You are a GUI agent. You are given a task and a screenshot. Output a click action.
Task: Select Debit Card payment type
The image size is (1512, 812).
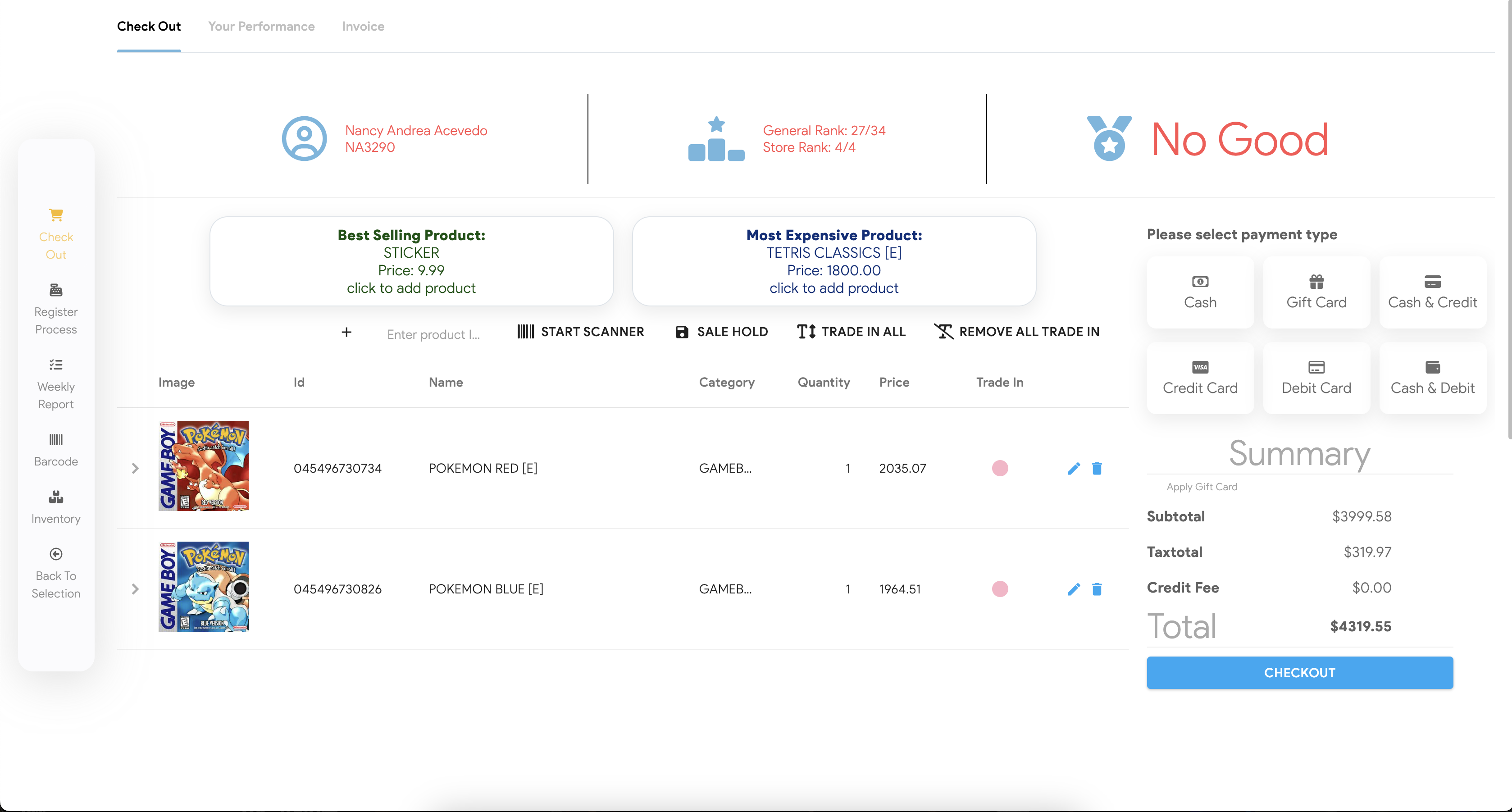pyautogui.click(x=1316, y=378)
